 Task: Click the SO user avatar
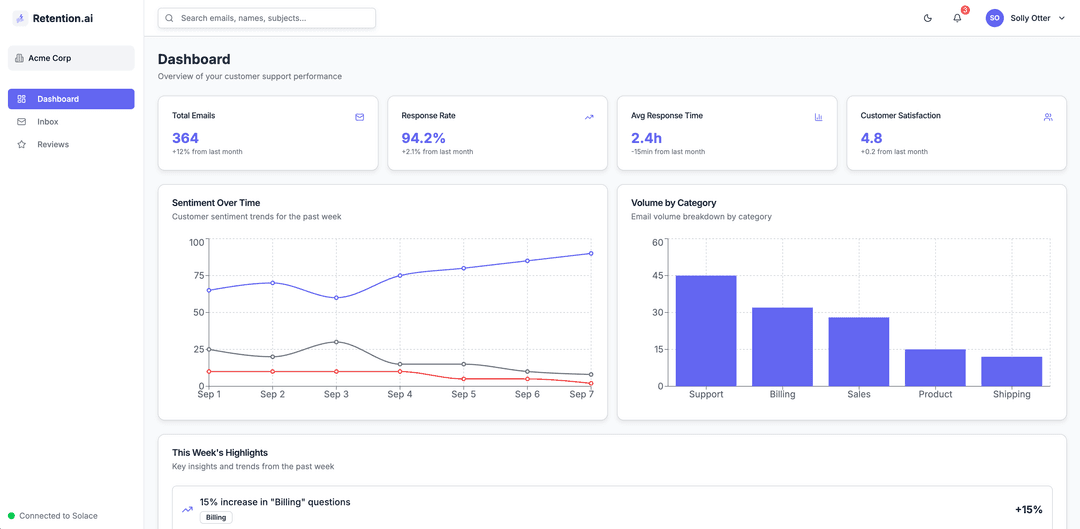[994, 19]
